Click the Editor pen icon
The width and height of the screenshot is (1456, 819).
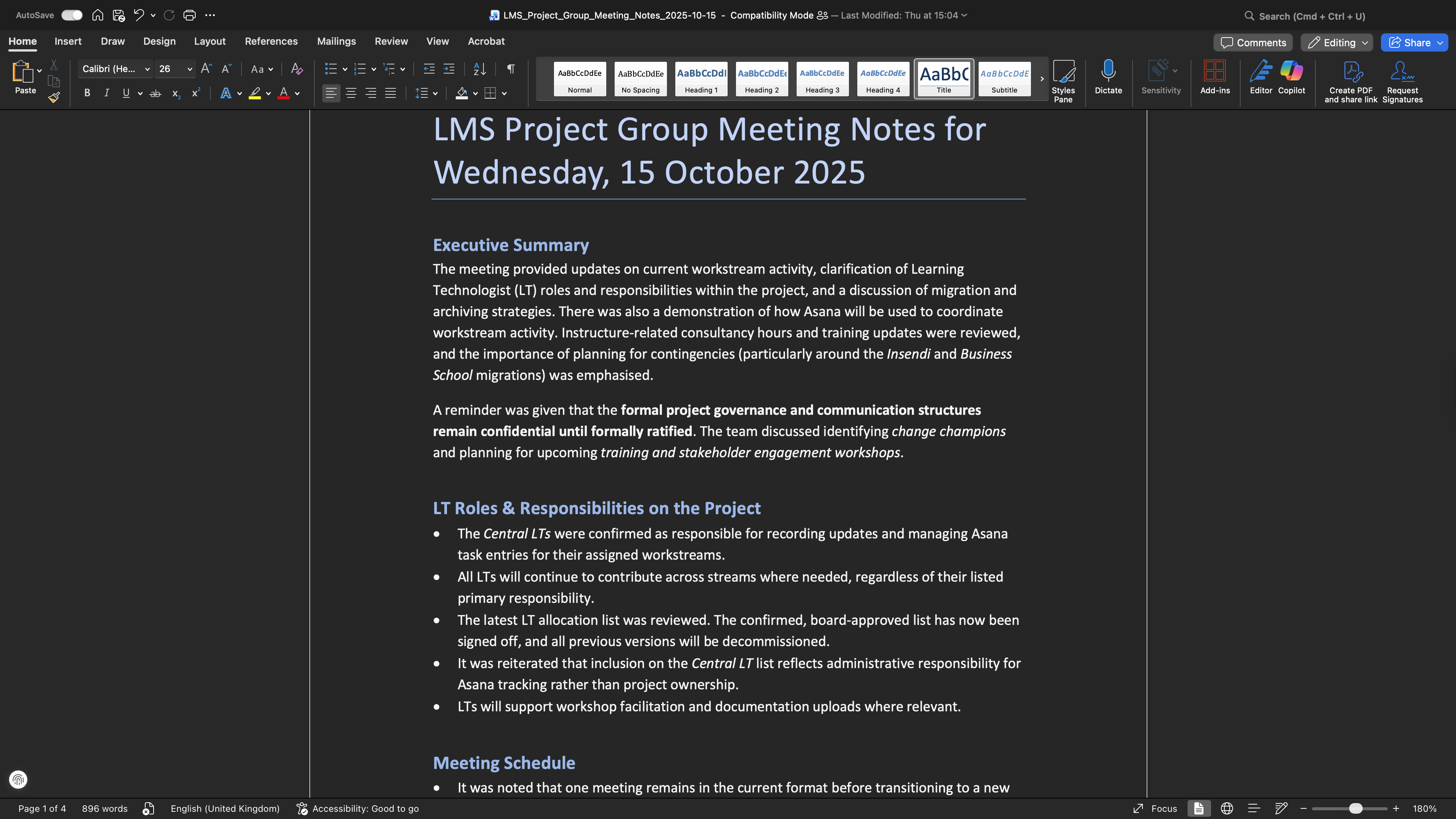1260,77
